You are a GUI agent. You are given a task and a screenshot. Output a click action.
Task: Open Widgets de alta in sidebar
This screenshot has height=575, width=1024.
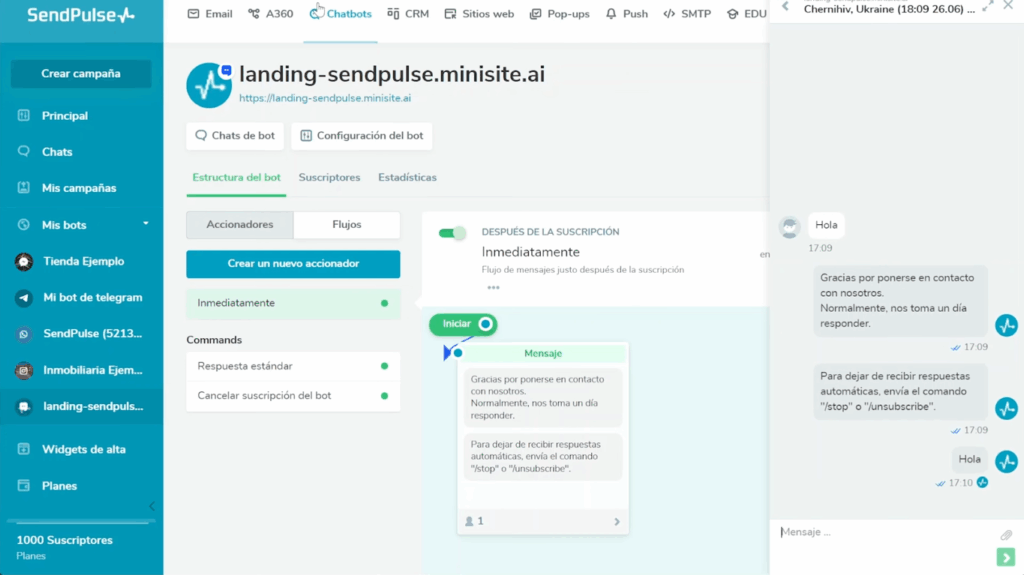pyautogui.click(x=83, y=450)
